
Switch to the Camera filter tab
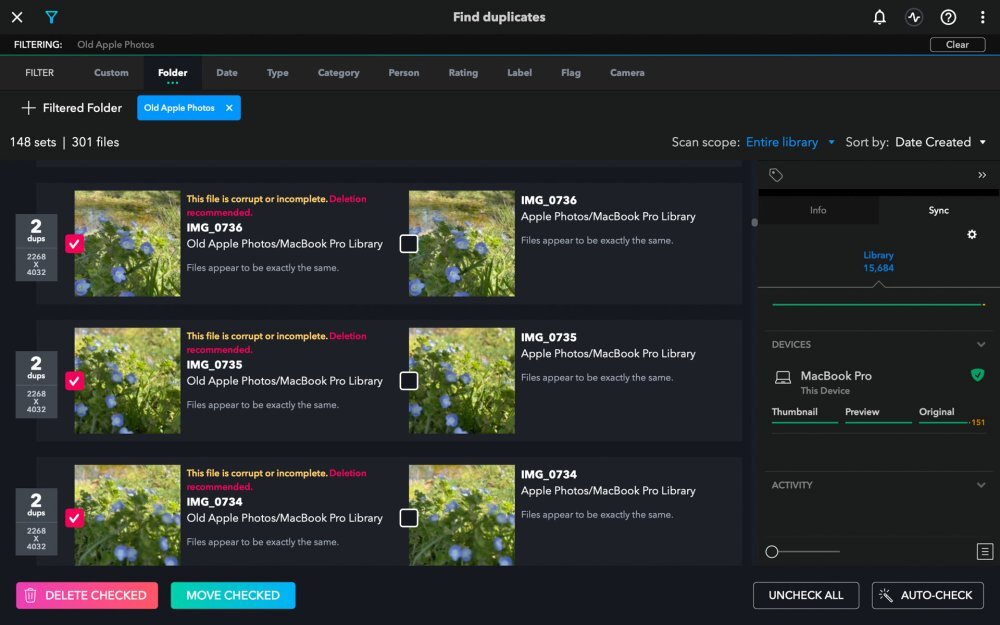point(627,73)
